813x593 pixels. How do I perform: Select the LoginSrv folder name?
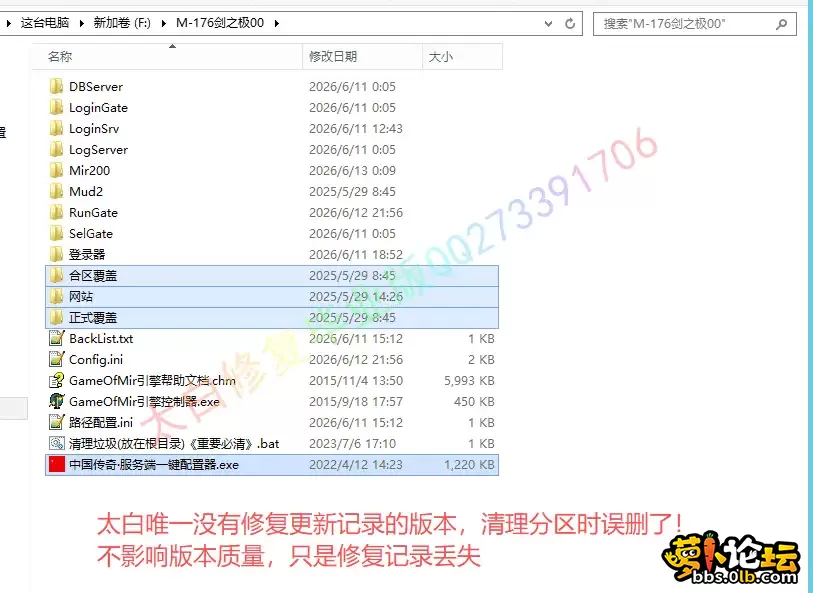click(94, 129)
